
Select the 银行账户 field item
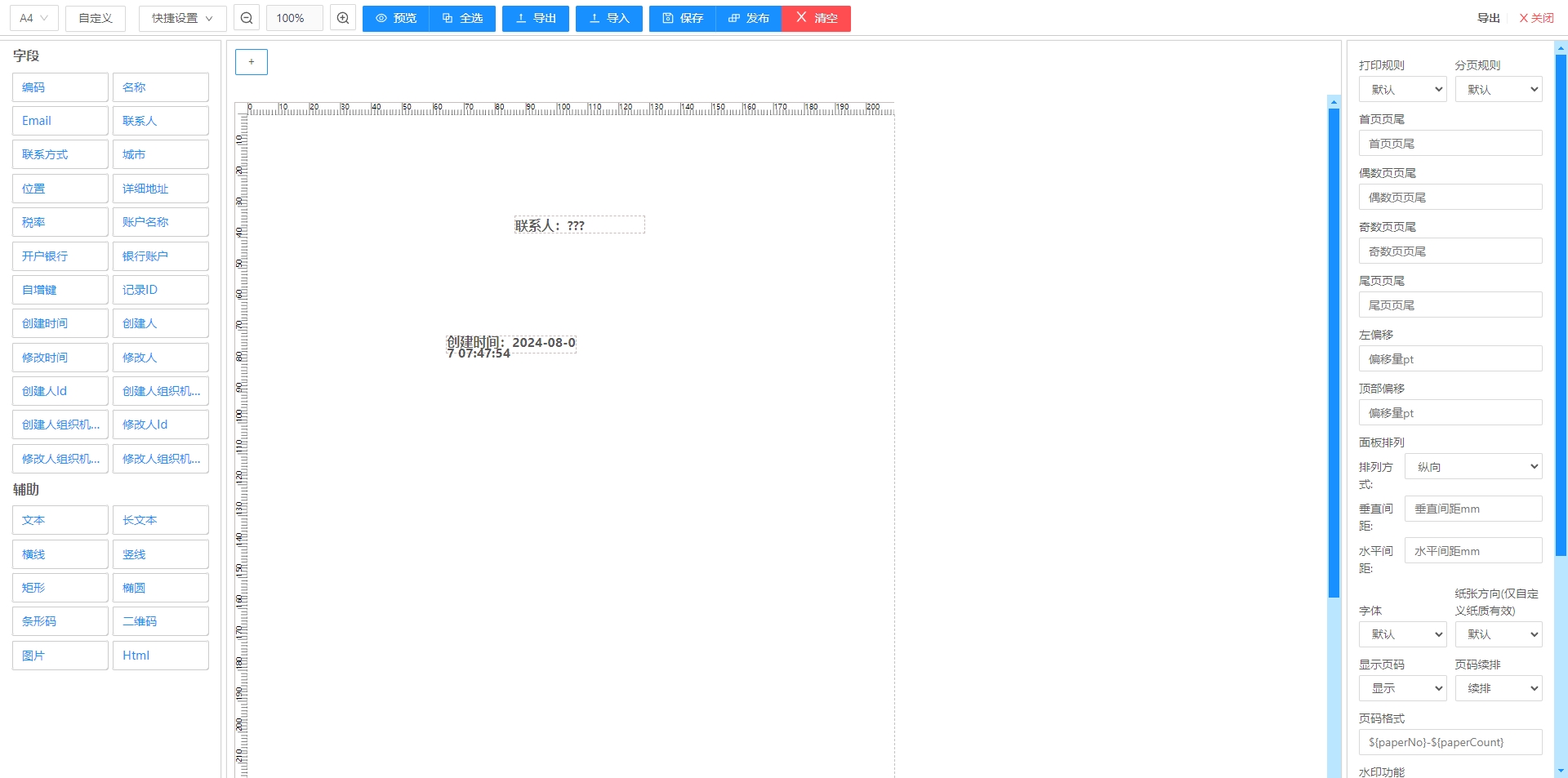(x=161, y=256)
